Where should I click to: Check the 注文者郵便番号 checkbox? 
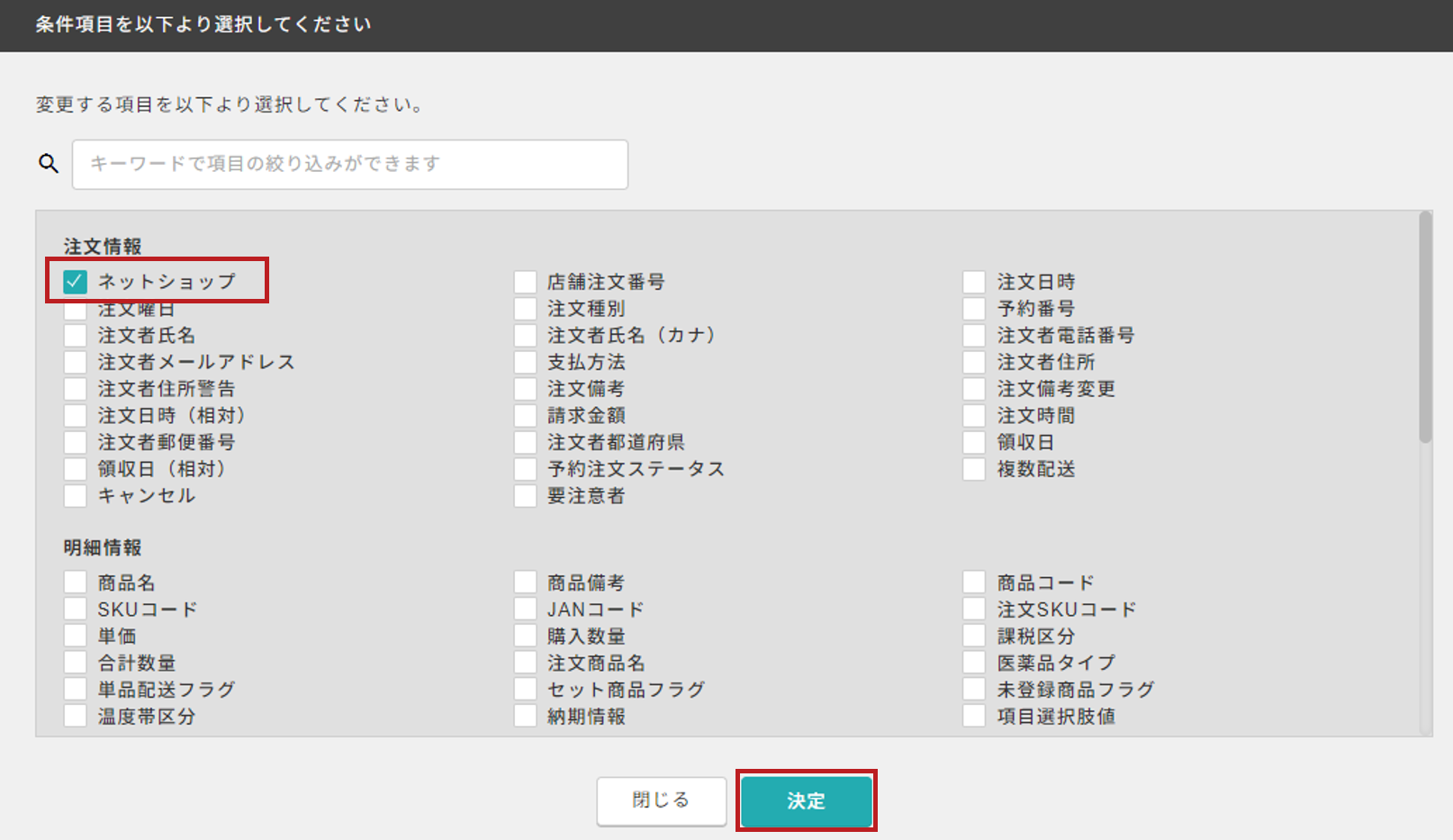76,442
